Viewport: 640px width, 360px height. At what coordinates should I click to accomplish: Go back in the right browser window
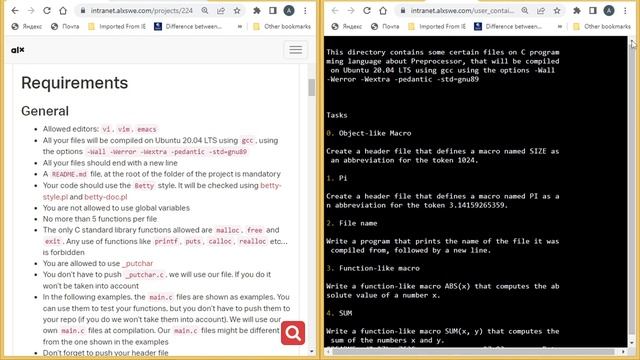tap(335, 11)
